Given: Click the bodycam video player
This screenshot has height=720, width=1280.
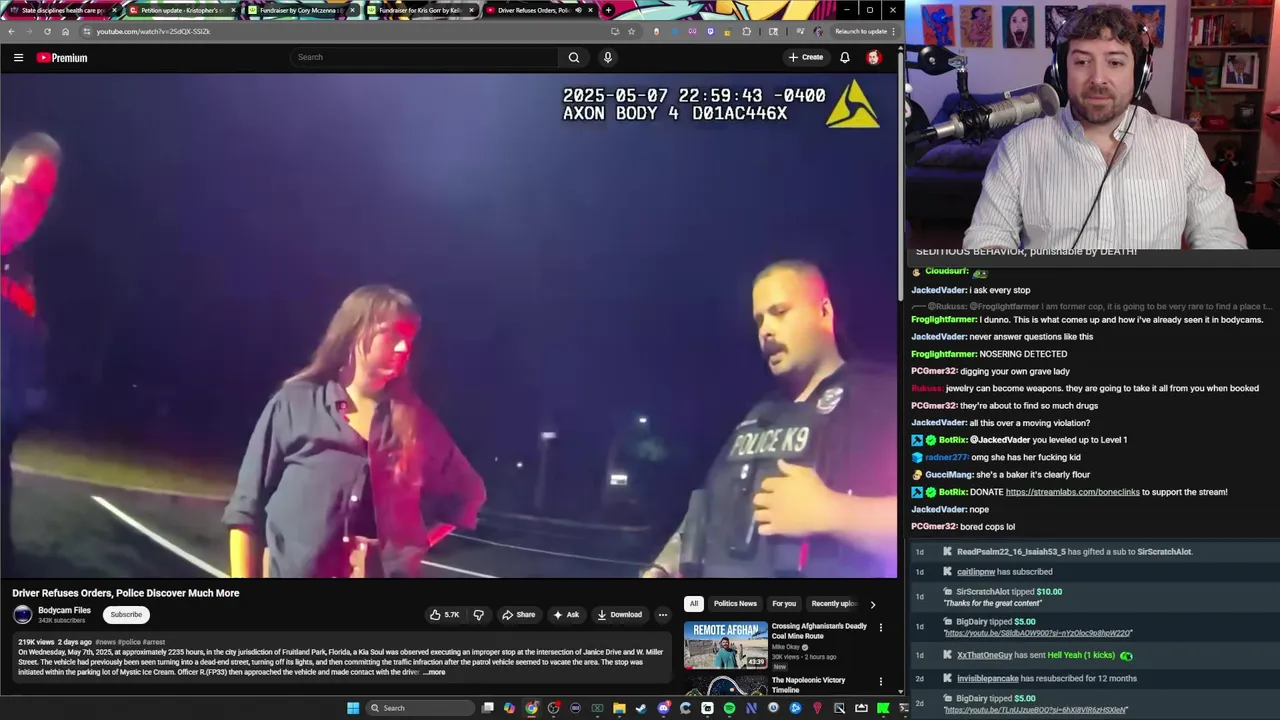Looking at the screenshot, I should tap(448, 325).
